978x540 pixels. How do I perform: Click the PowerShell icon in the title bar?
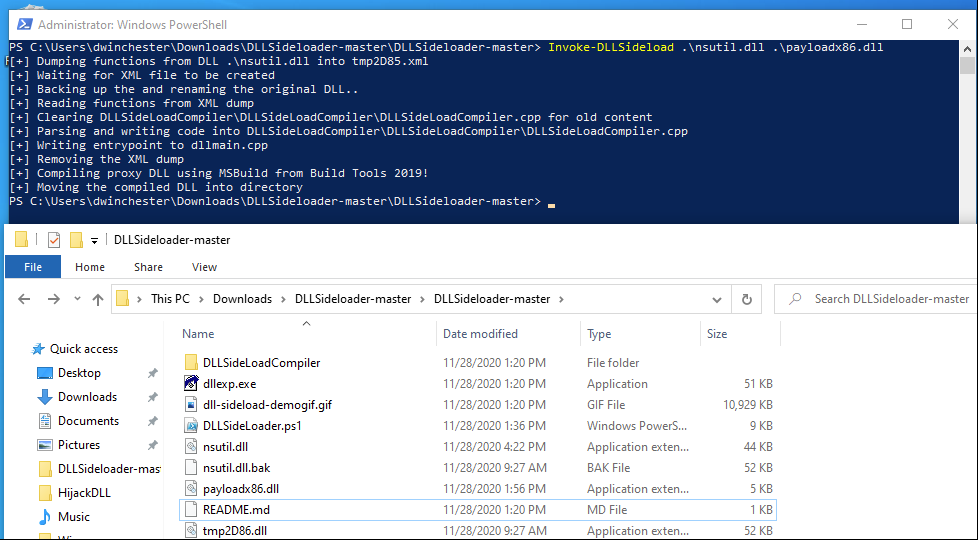click(24, 24)
